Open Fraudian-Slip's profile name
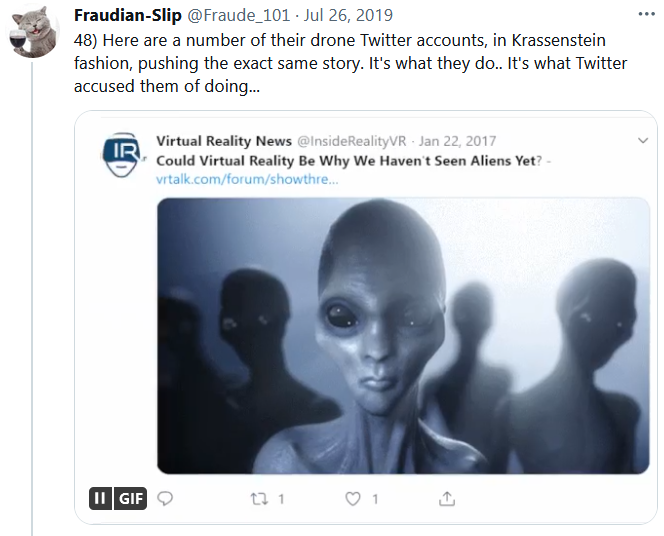The width and height of the screenshot is (664, 536). [128, 15]
